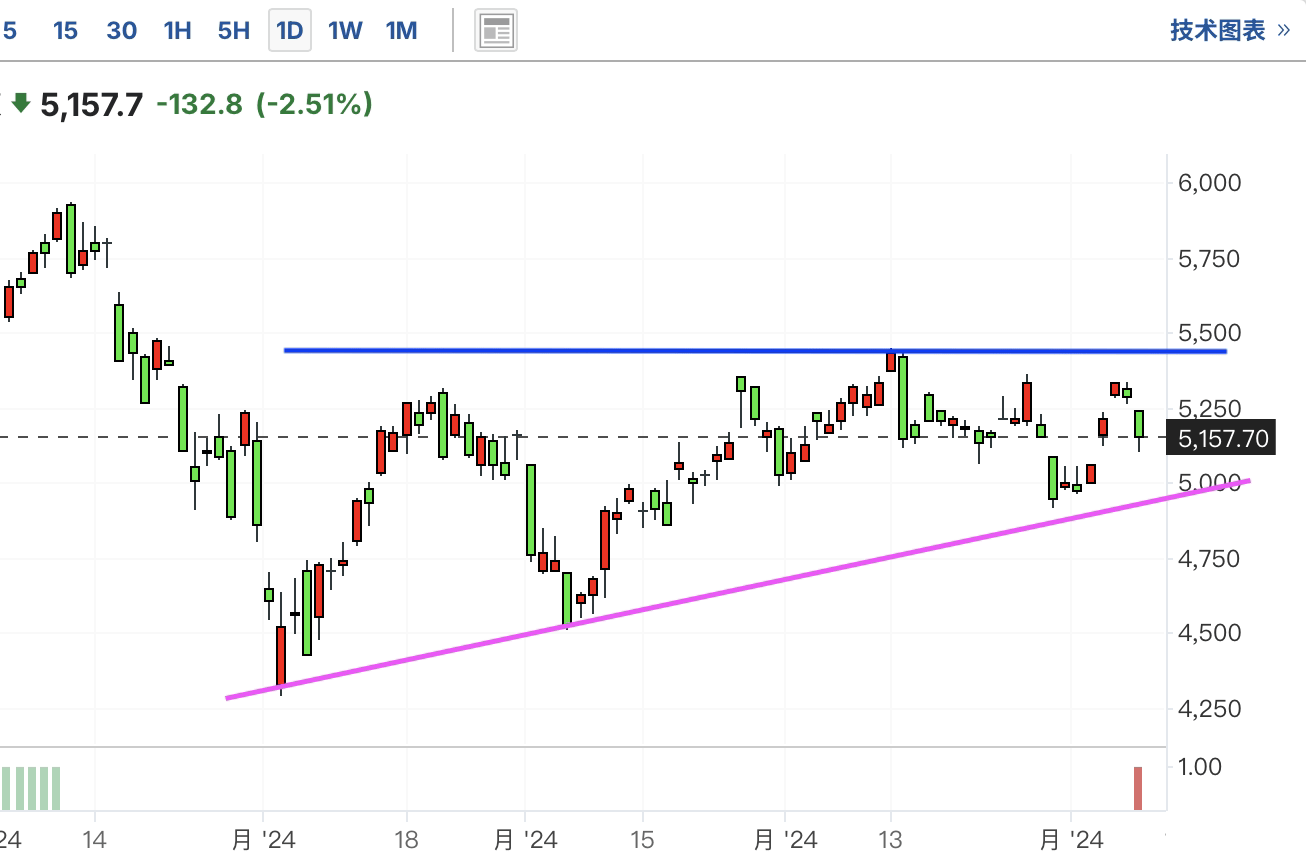Click the 6,000 price axis label
The height and width of the screenshot is (860, 1306).
click(1210, 183)
